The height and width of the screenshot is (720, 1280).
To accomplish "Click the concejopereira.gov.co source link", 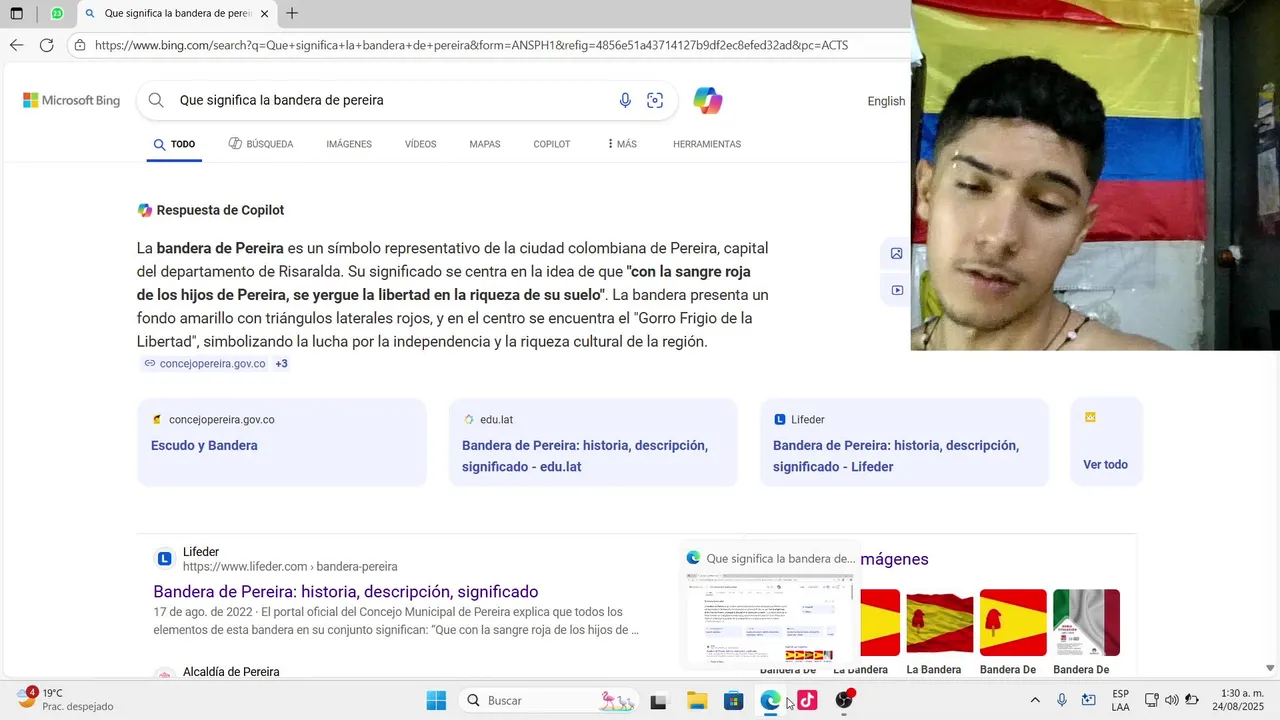I will tap(205, 364).
